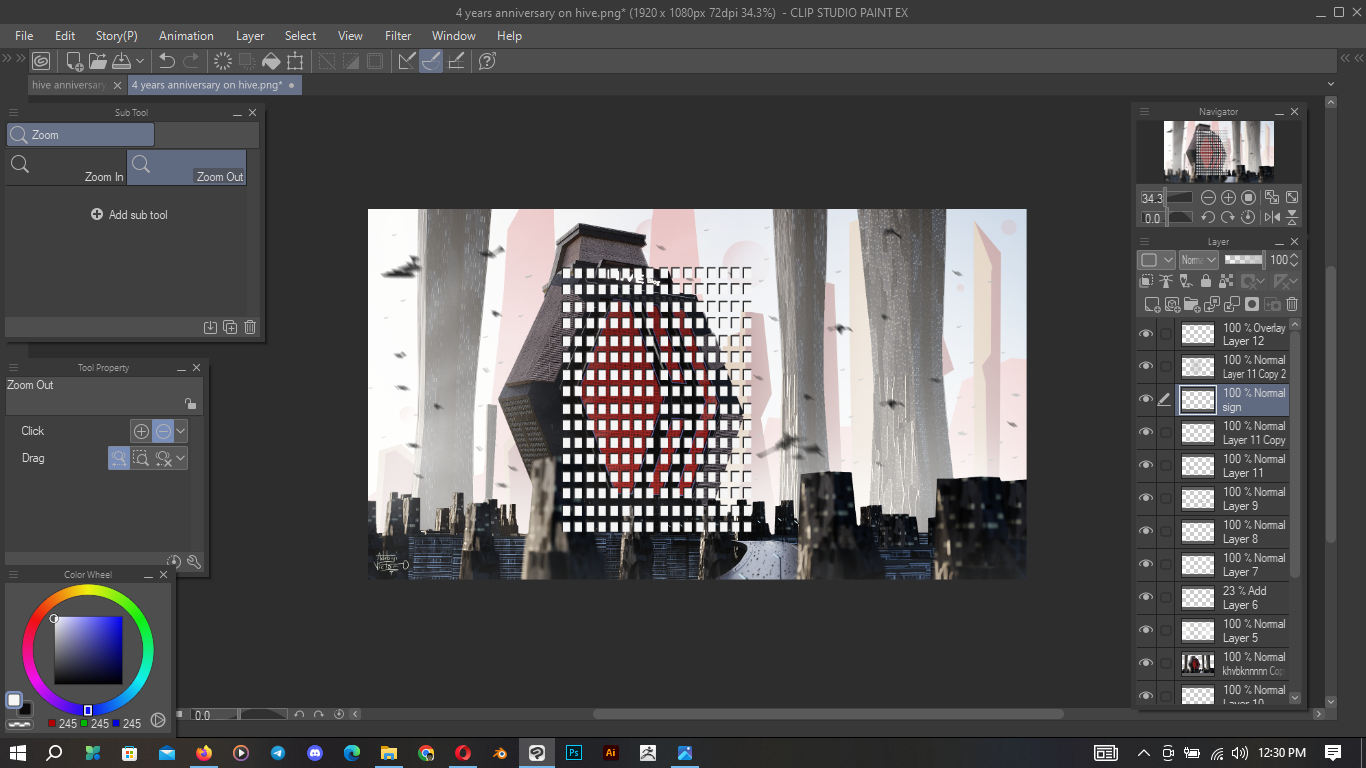Delete layer with trash icon
1366x768 pixels.
(1292, 304)
